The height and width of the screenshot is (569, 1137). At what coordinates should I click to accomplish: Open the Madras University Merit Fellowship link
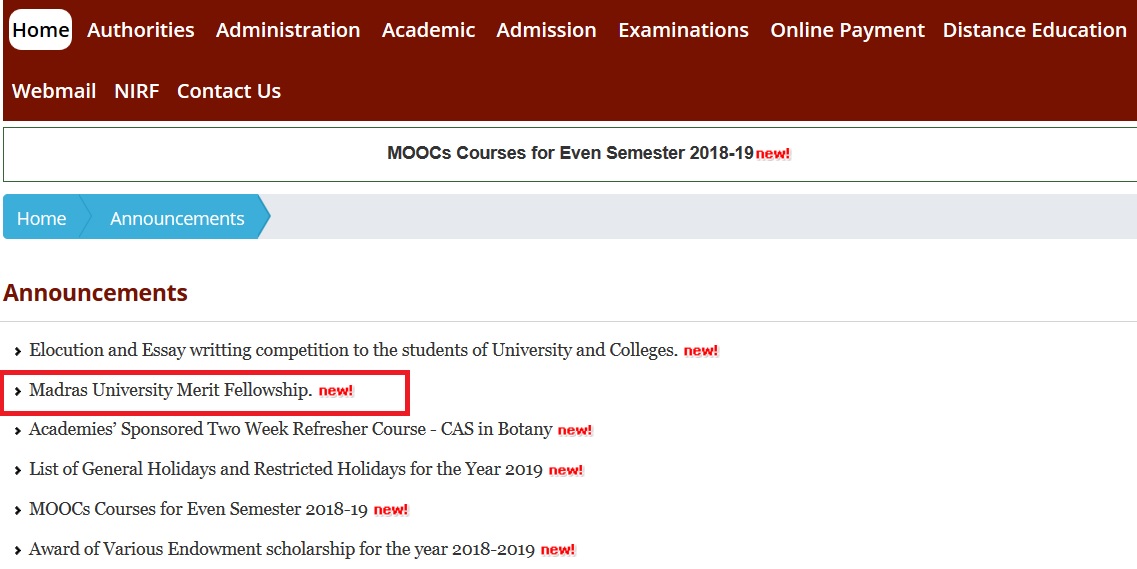pos(170,390)
